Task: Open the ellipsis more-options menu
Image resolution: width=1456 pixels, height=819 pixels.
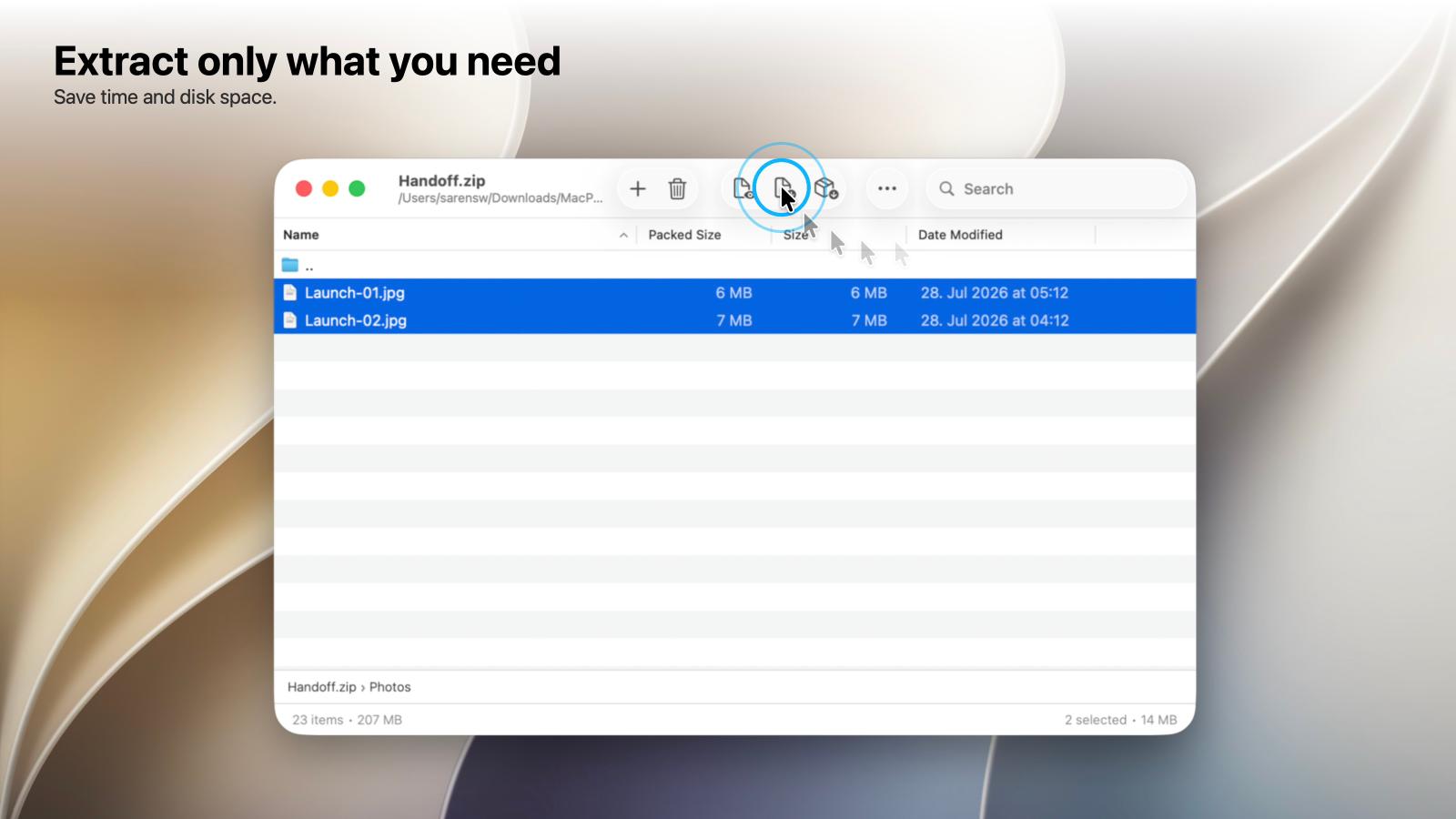Action: [887, 188]
